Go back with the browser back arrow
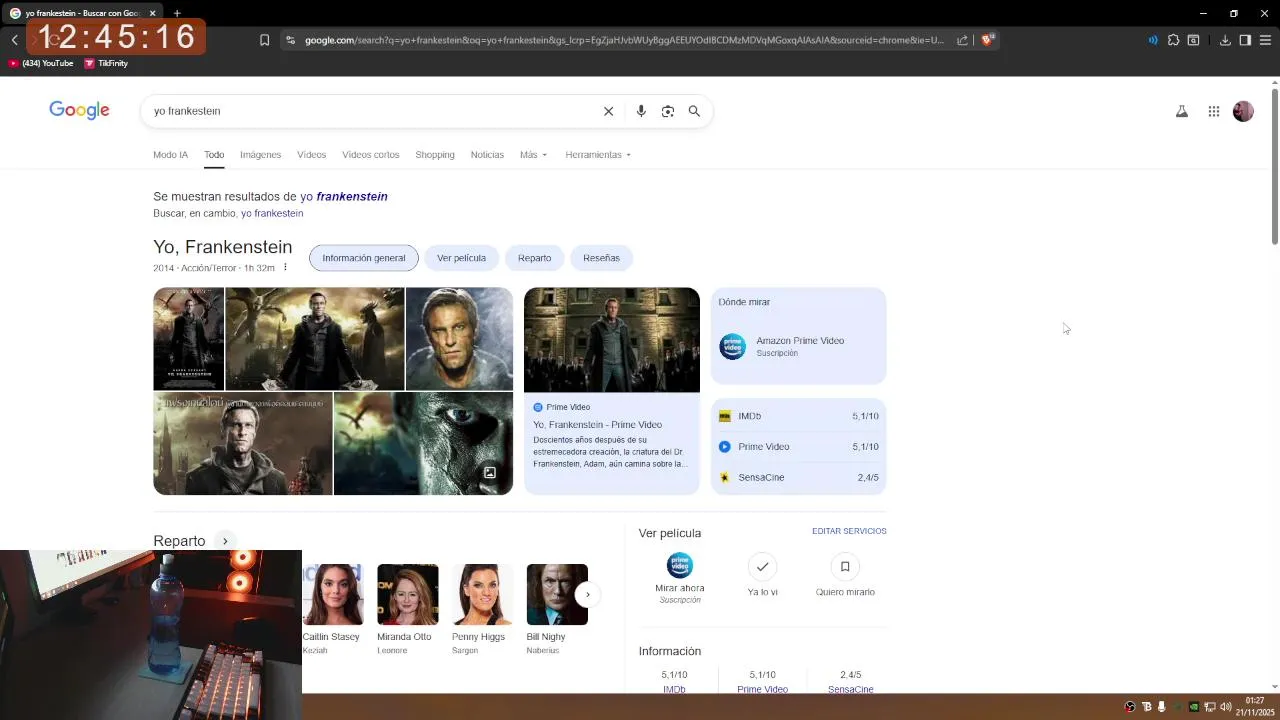The image size is (1280, 720). [15, 40]
